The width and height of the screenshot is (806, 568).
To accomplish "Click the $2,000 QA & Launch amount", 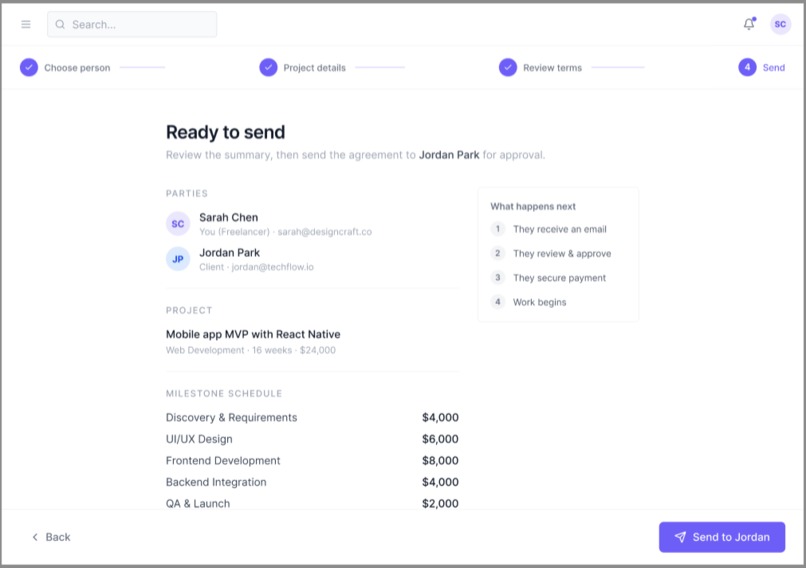I will coord(441,503).
